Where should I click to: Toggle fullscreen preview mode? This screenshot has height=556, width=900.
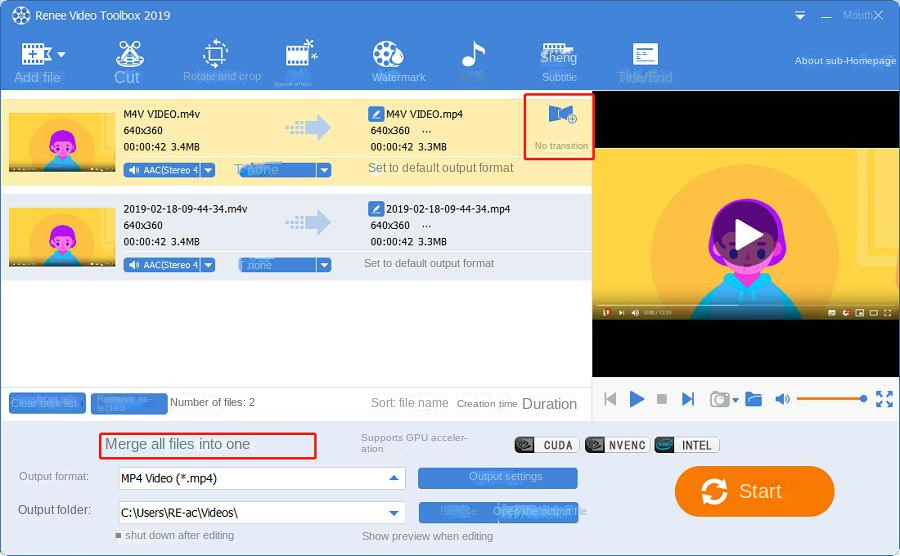point(884,399)
